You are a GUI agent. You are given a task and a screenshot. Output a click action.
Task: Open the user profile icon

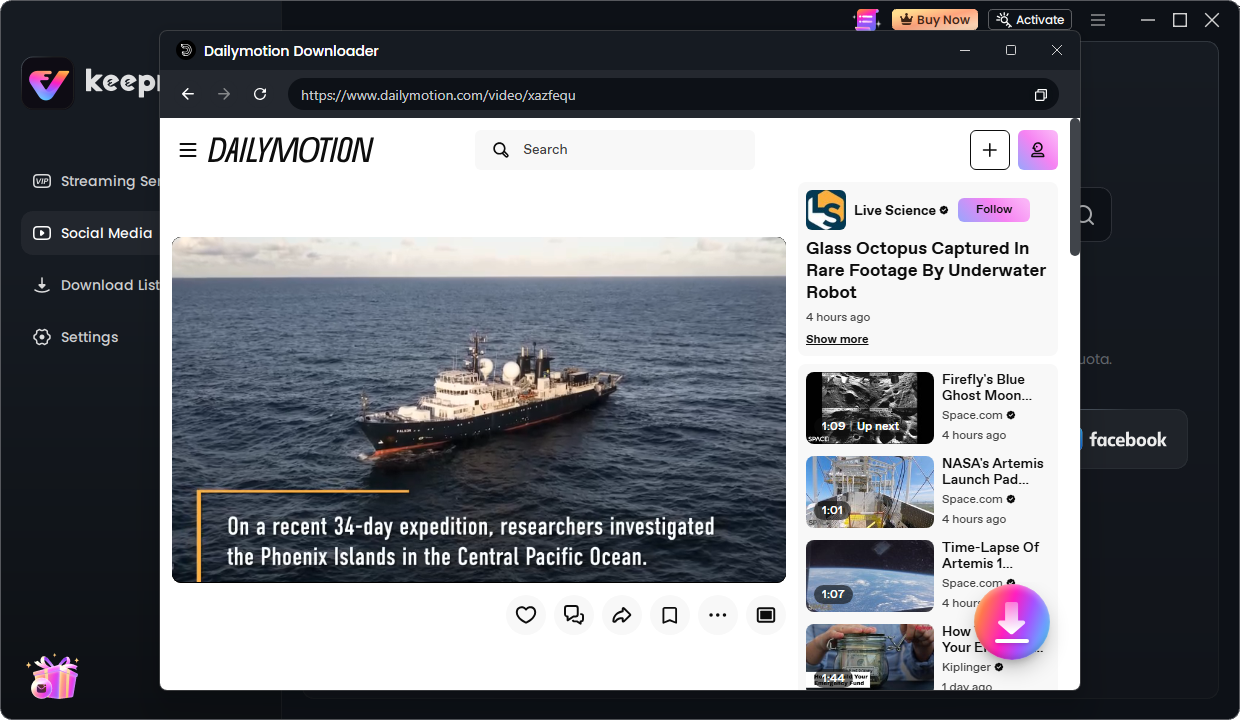pyautogui.click(x=1038, y=150)
